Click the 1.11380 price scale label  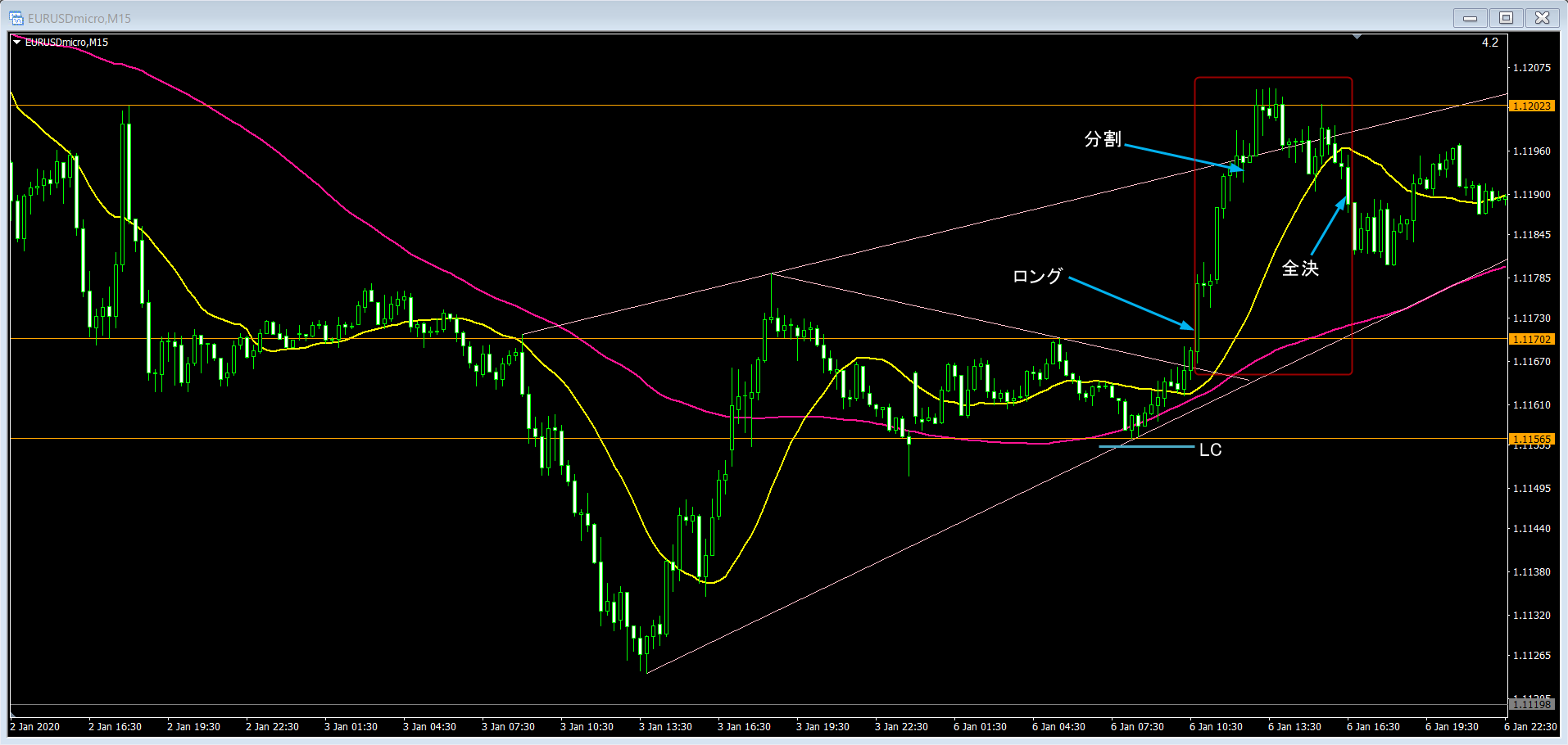coord(1531,571)
